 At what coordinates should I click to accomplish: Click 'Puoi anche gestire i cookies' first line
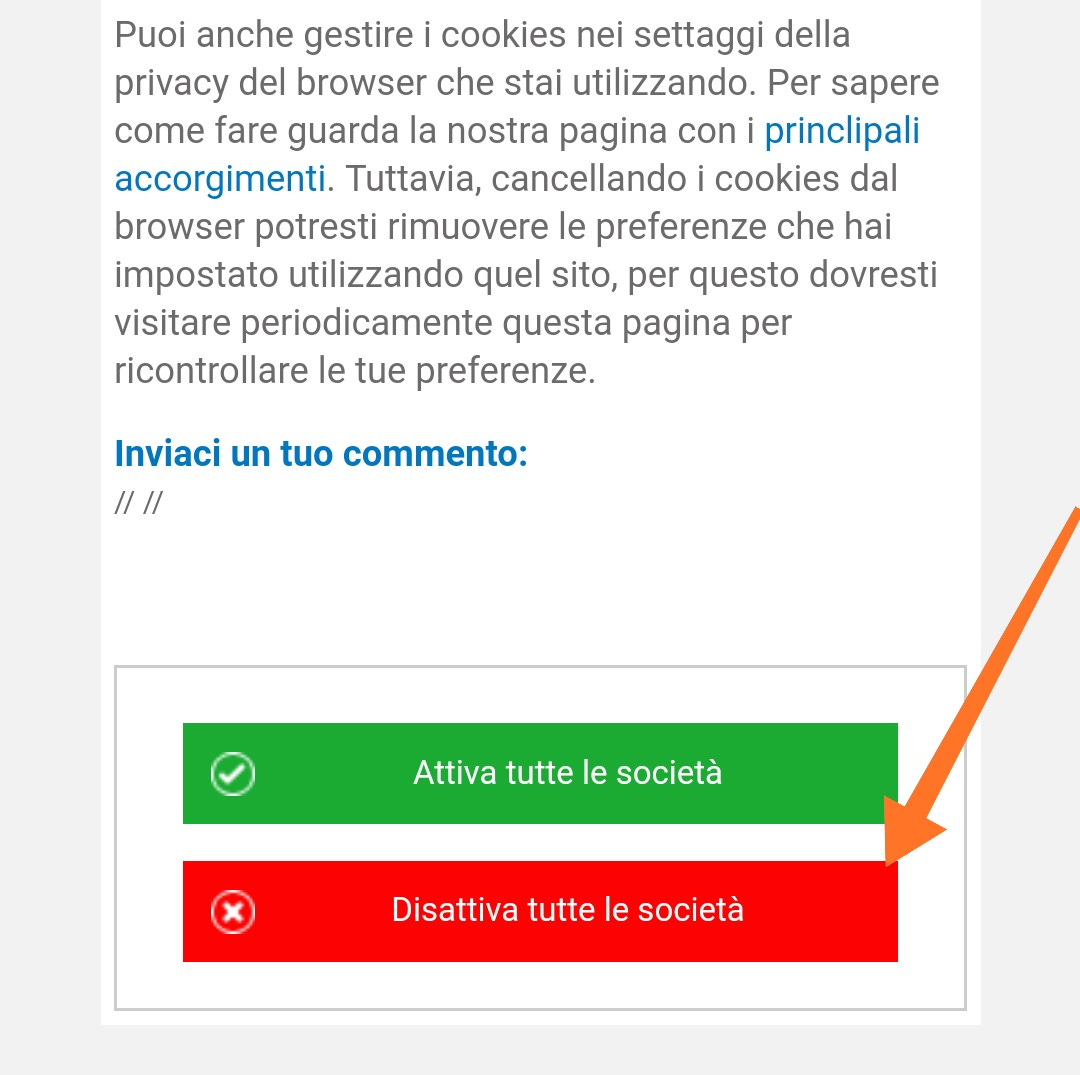[x=482, y=34]
